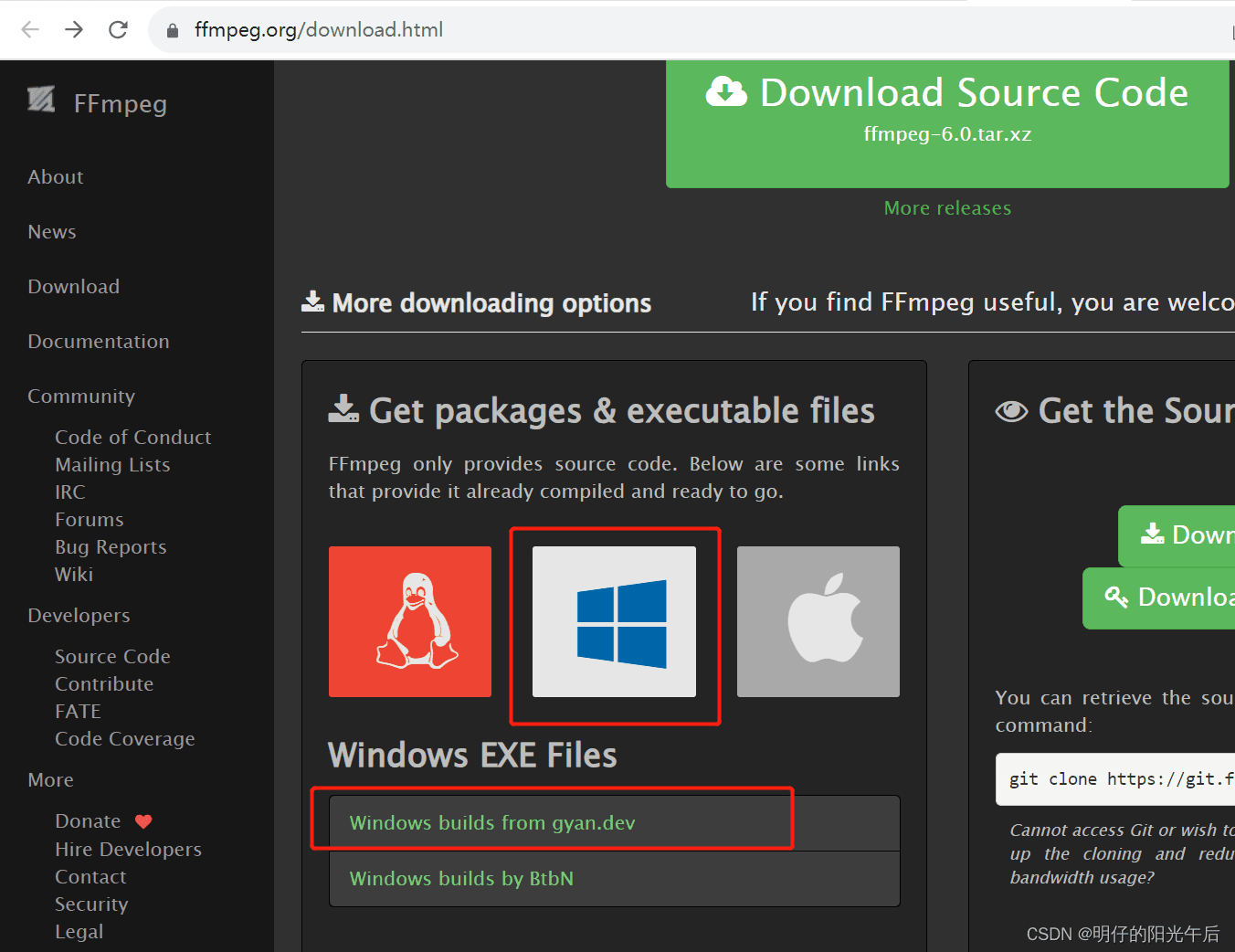Click the Windows EXE Files heading

point(472,756)
